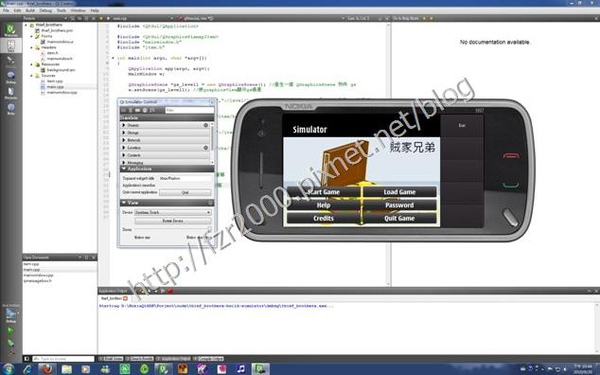Open the Device dropdown in Simulator Control
Image resolution: width=600 pixels, height=375 pixels.
pyautogui.click(x=173, y=212)
